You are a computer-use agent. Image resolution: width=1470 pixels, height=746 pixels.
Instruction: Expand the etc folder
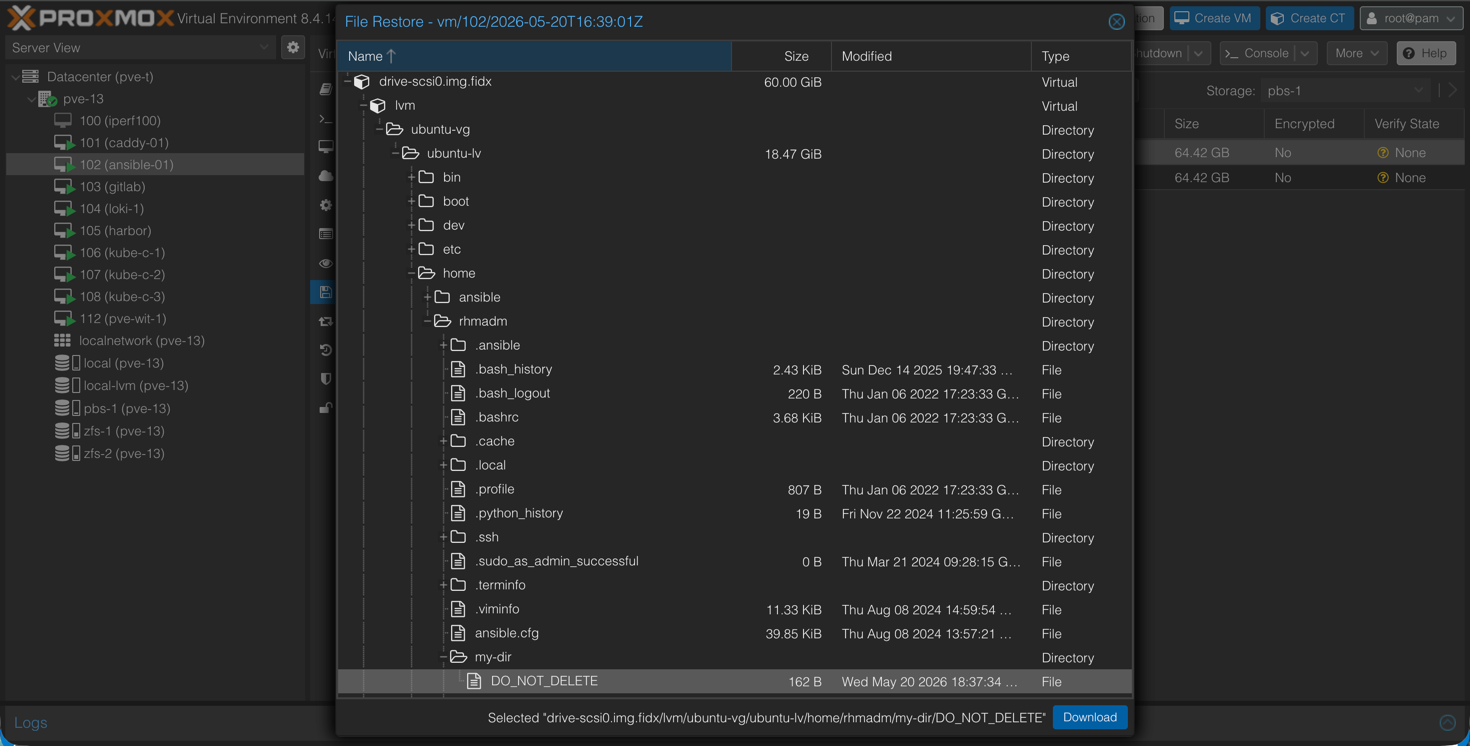pyautogui.click(x=411, y=250)
